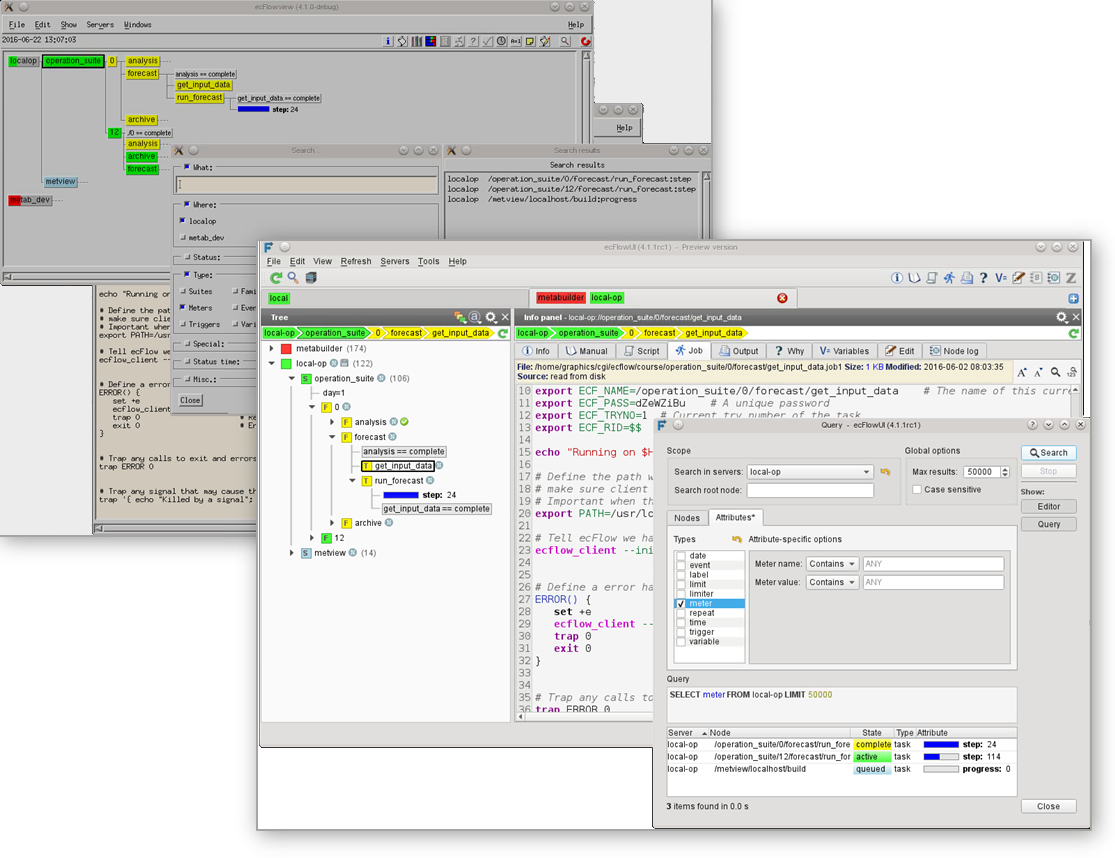Check the event type checkbox in Query
The height and width of the screenshot is (858, 1115).
[x=681, y=565]
